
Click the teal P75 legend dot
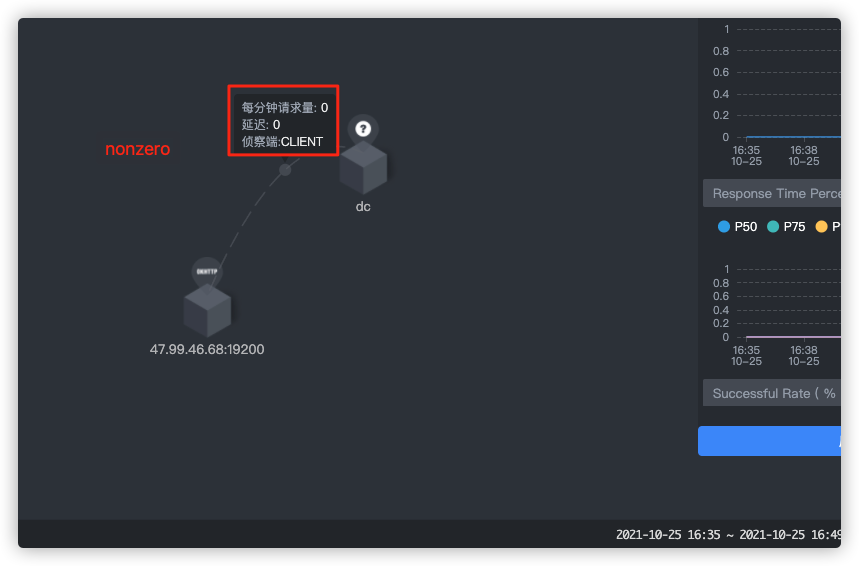tap(772, 227)
